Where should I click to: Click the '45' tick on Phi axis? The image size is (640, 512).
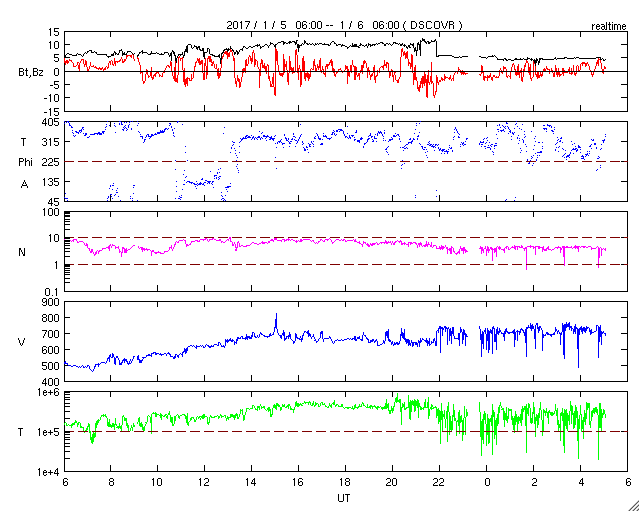tap(54, 201)
